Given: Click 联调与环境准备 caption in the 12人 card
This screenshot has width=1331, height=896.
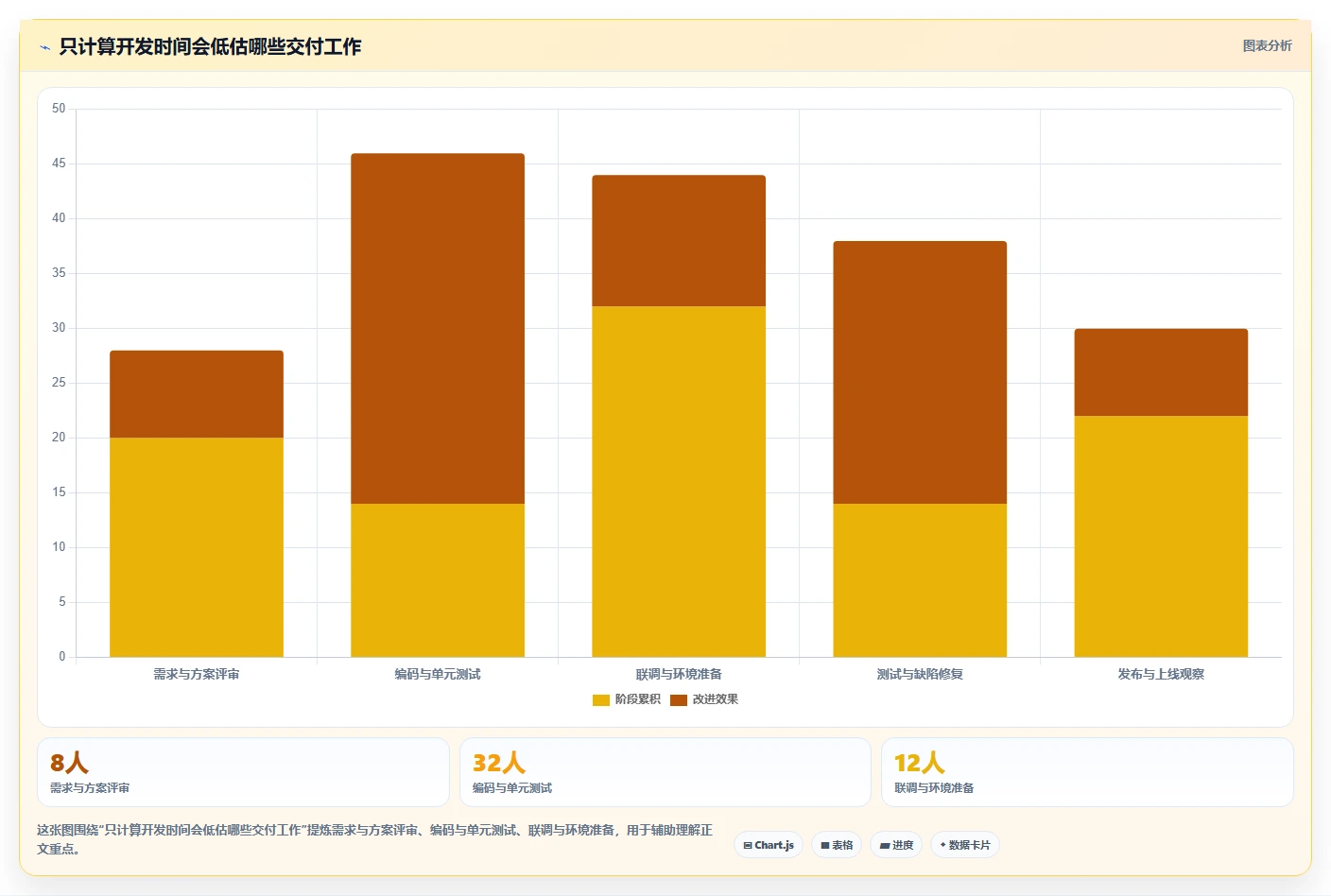Looking at the screenshot, I should (x=934, y=787).
